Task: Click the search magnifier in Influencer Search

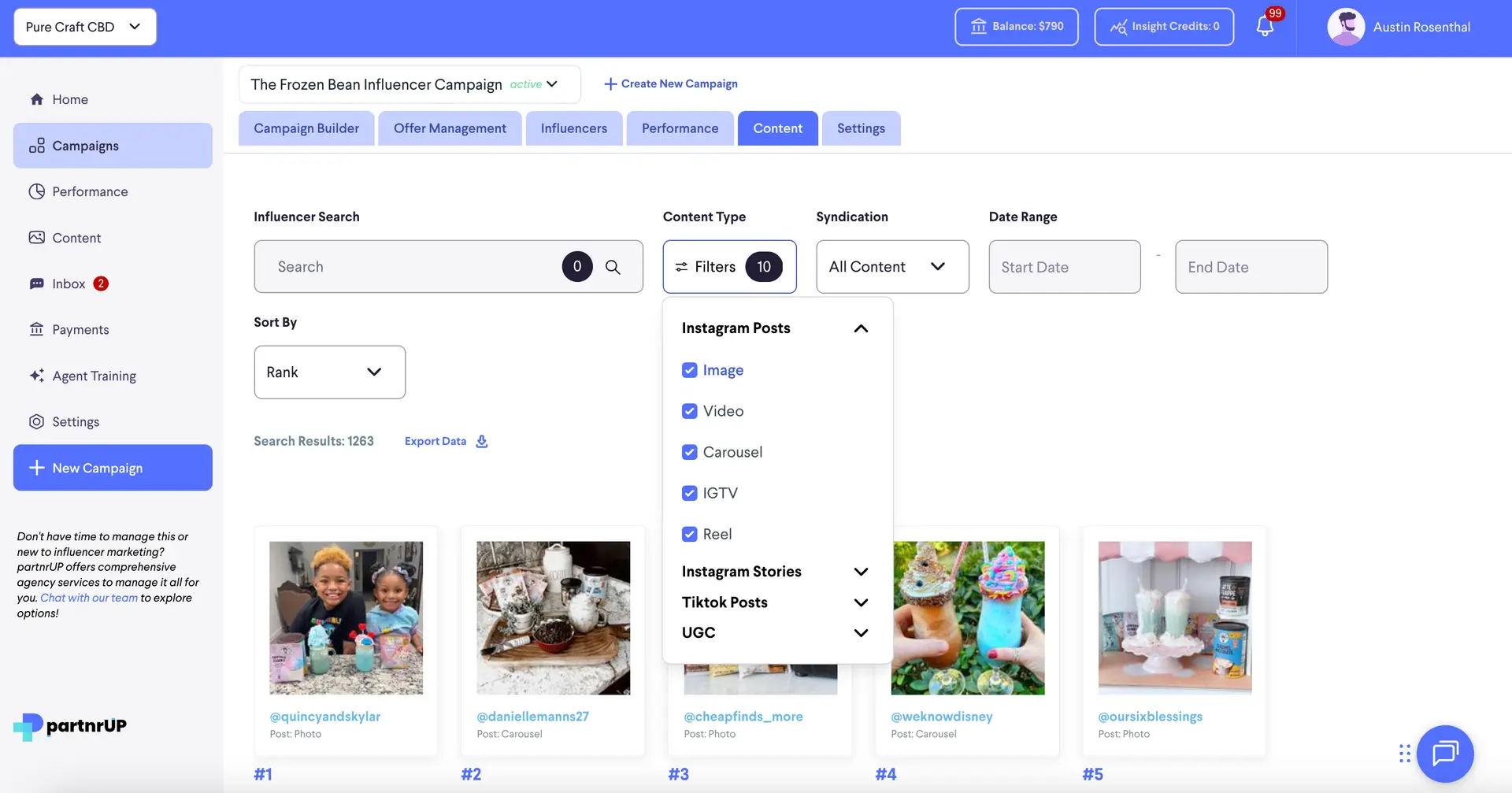Action: (x=613, y=266)
